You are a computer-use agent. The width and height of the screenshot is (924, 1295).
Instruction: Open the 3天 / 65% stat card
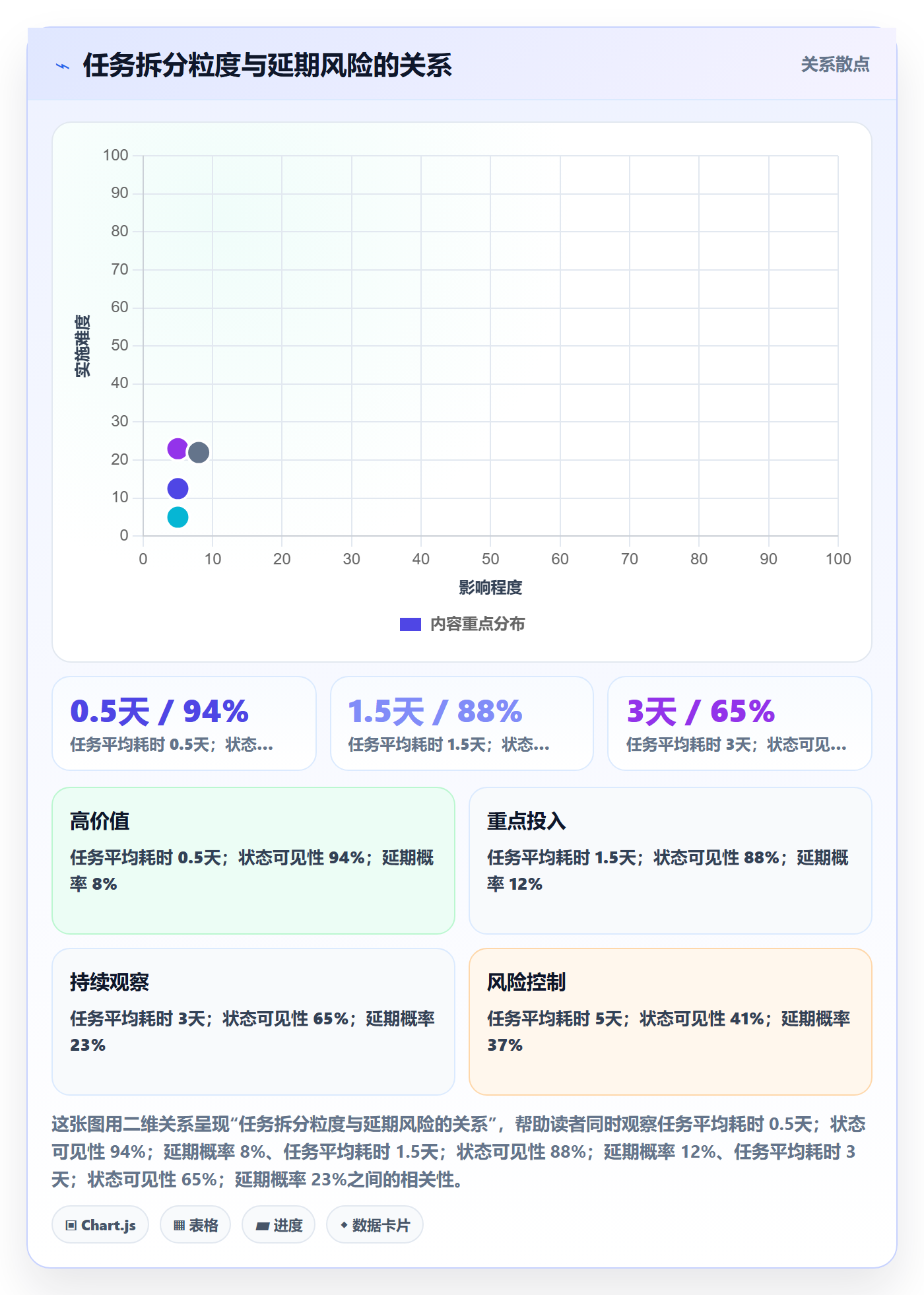pyautogui.click(x=740, y=723)
